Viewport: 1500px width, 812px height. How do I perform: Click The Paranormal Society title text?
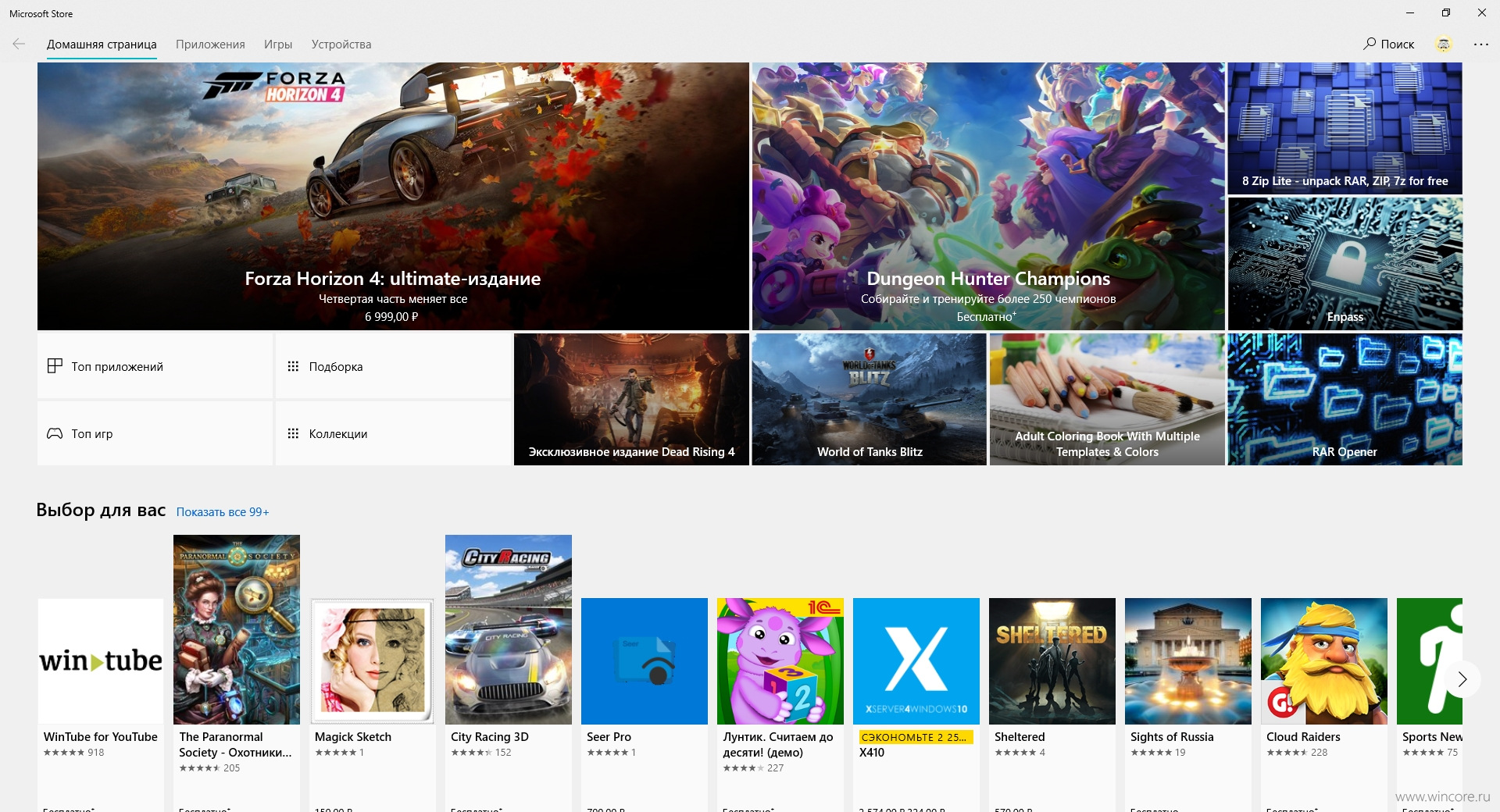point(235,745)
